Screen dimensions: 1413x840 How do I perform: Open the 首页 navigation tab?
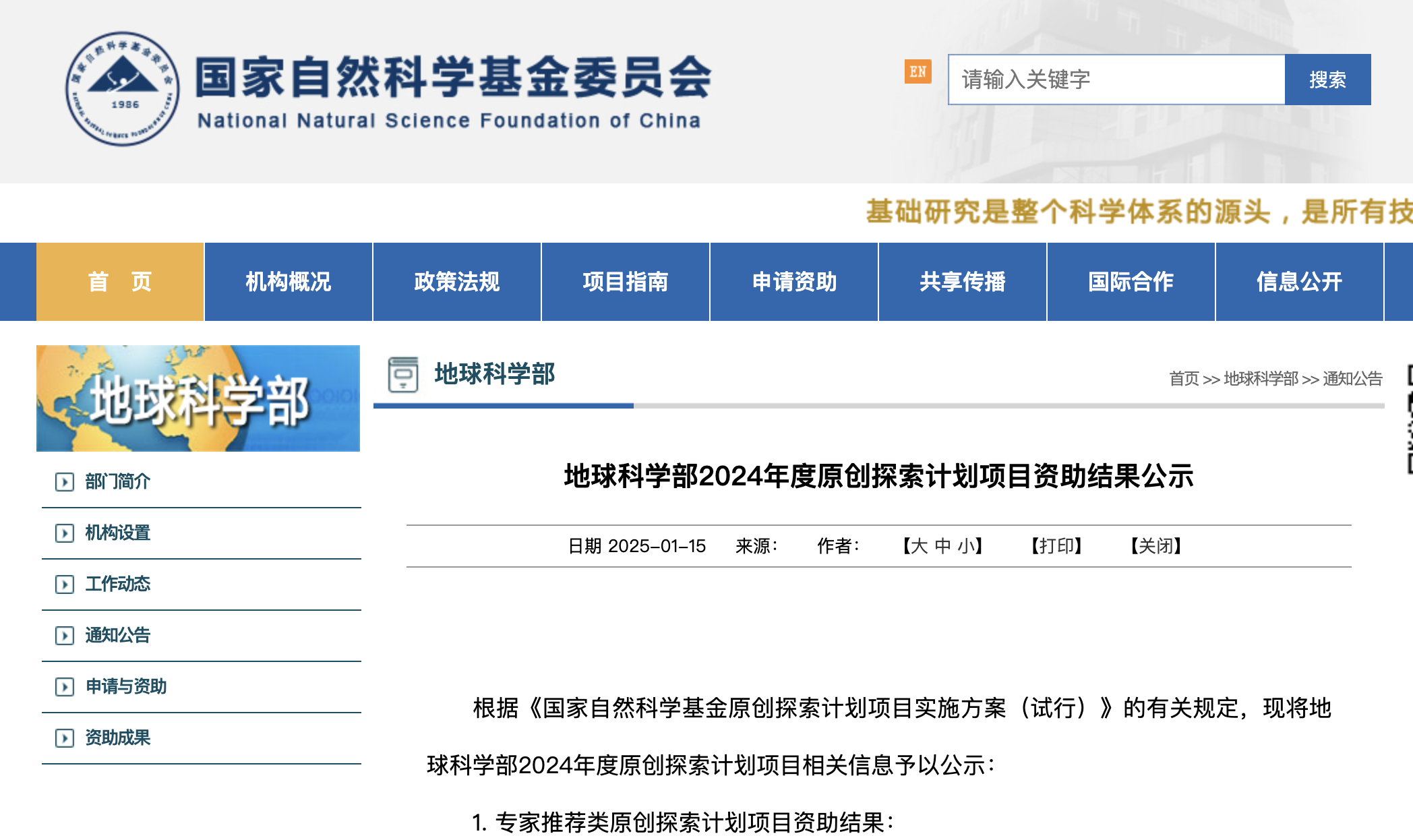click(x=120, y=282)
